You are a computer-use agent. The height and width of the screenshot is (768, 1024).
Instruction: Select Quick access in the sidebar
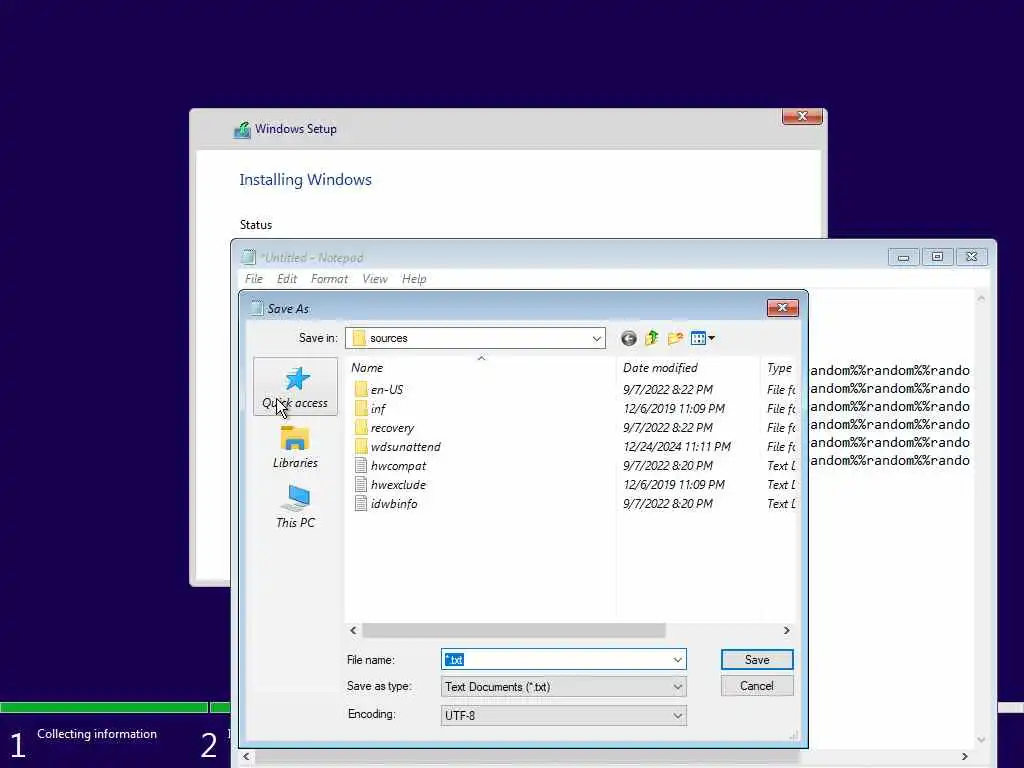point(295,387)
